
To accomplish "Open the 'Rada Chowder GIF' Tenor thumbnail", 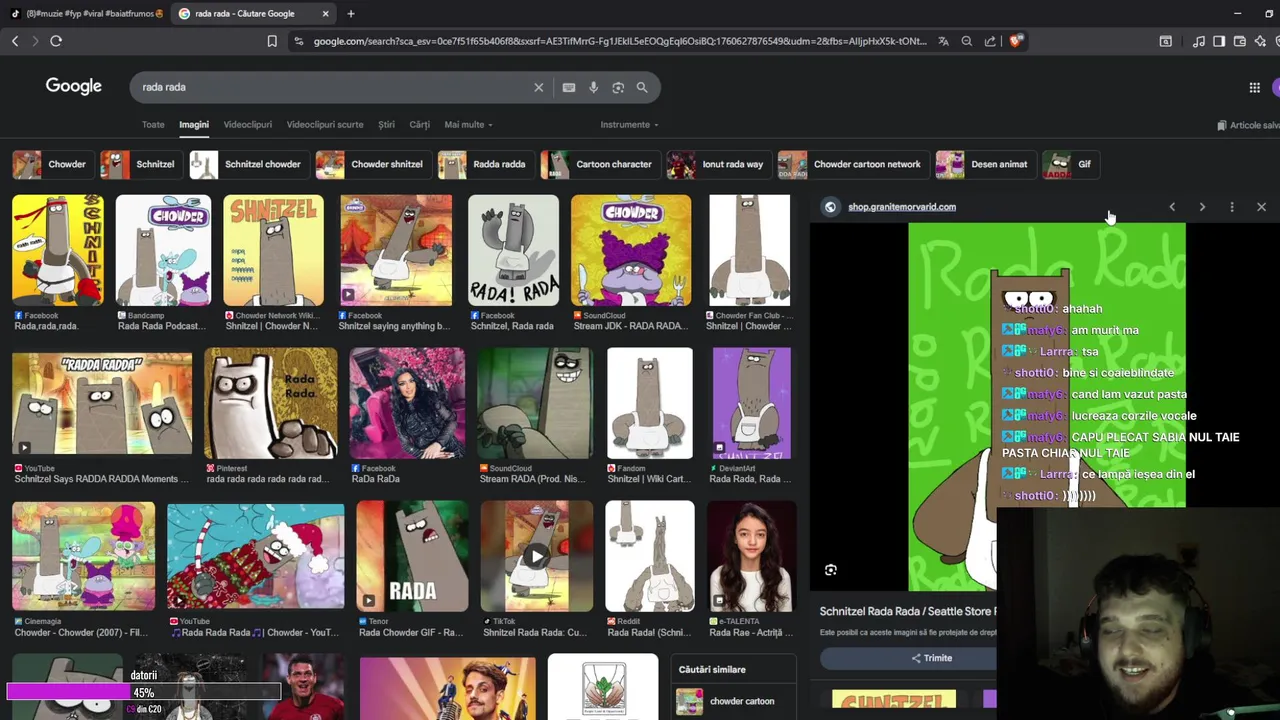I will tap(413, 556).
